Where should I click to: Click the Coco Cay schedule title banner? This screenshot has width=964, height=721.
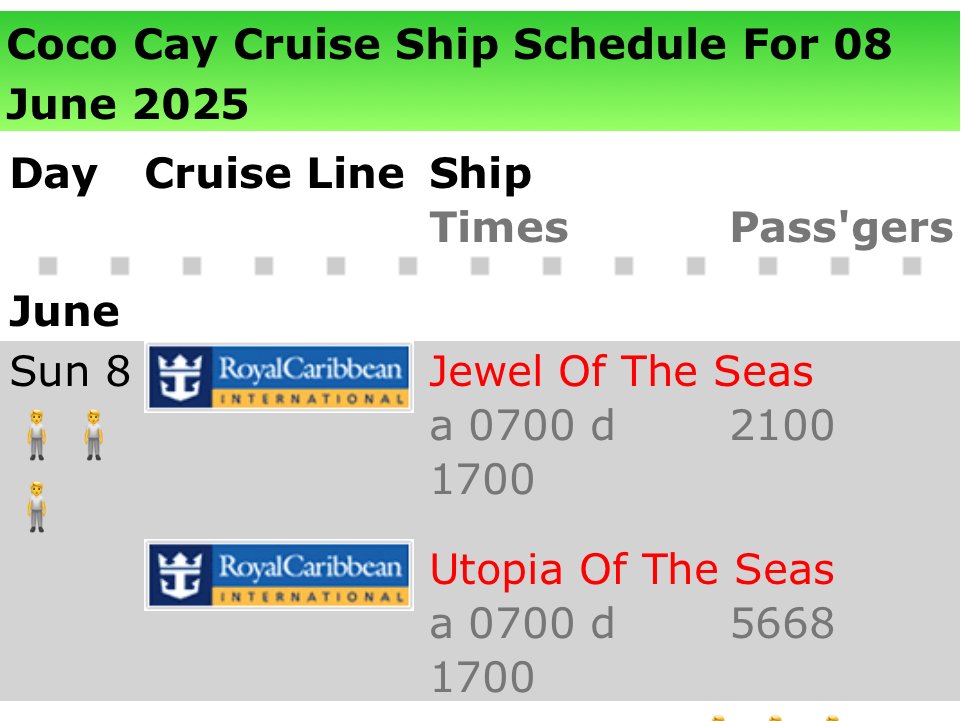point(480,71)
